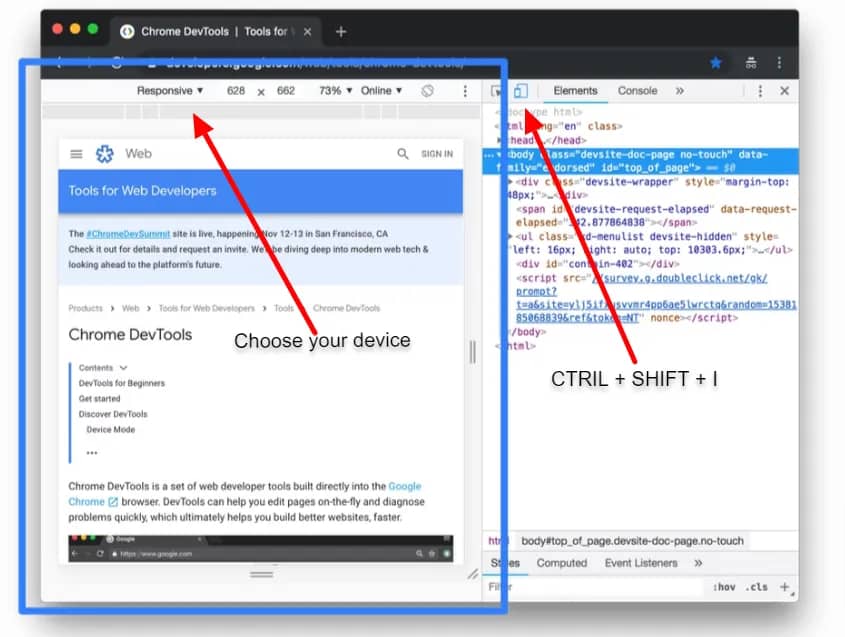Open the Responsive device dropdown

(x=170, y=91)
